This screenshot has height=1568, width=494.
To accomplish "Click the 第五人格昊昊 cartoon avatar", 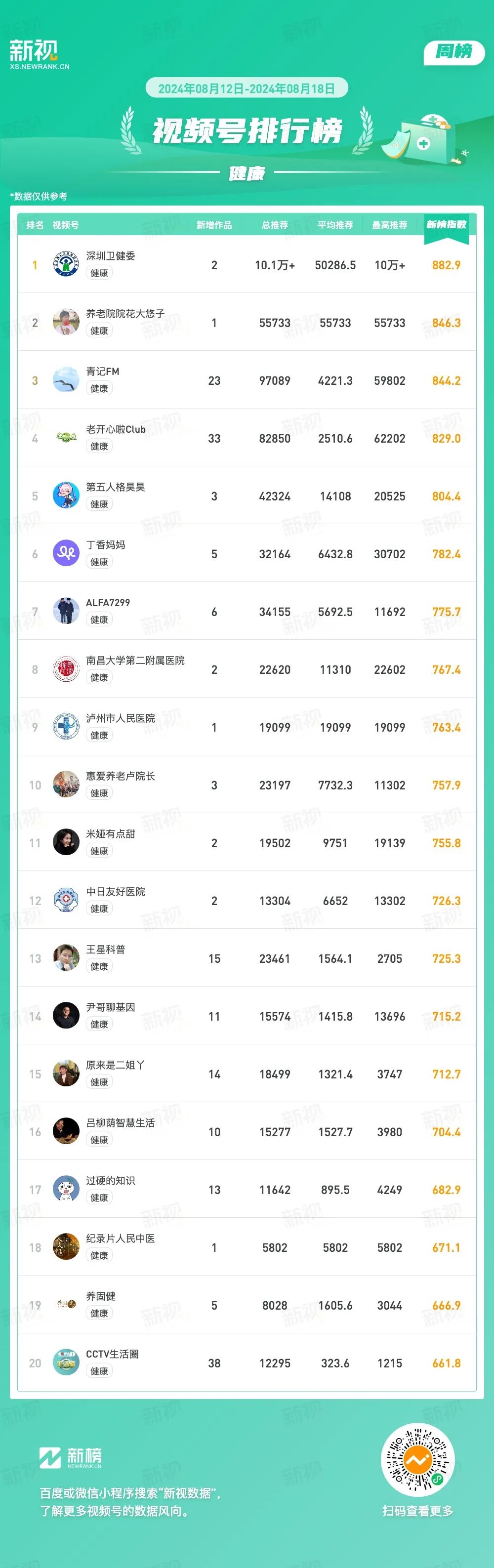I will [66, 495].
